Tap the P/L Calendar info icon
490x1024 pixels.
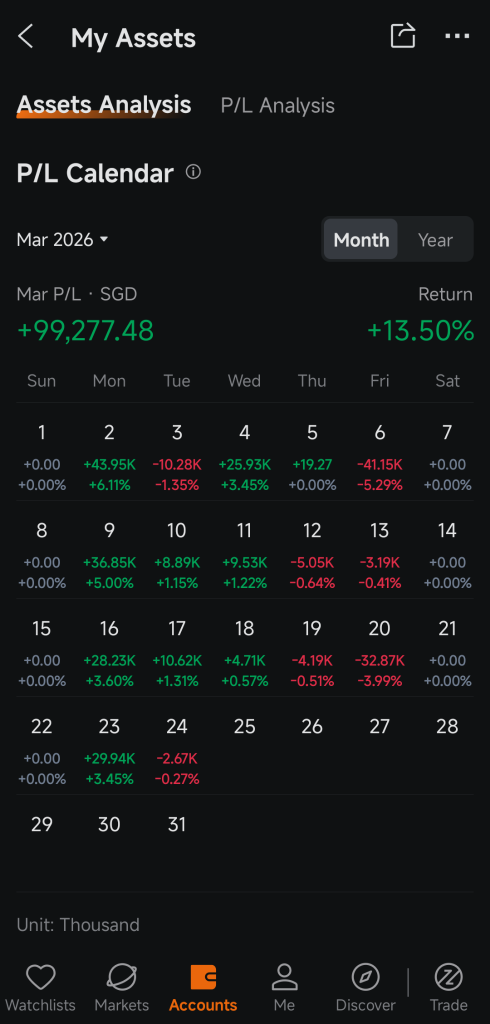click(x=193, y=172)
